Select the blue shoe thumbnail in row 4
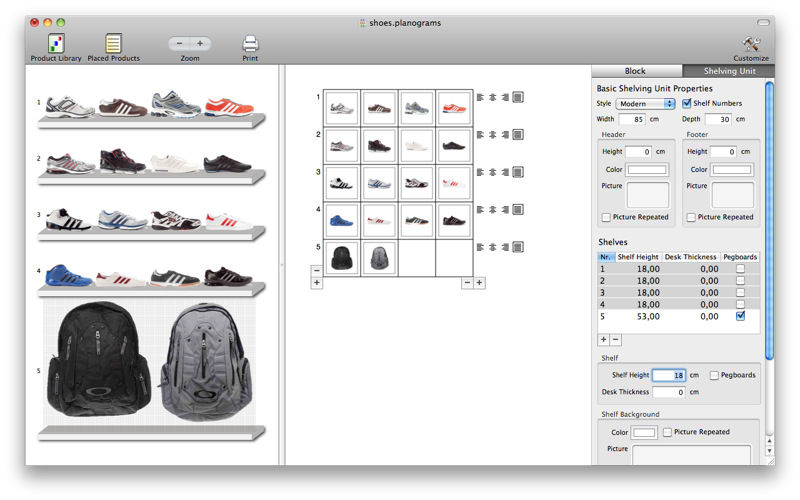The height and width of the screenshot is (500, 800). pyautogui.click(x=342, y=220)
